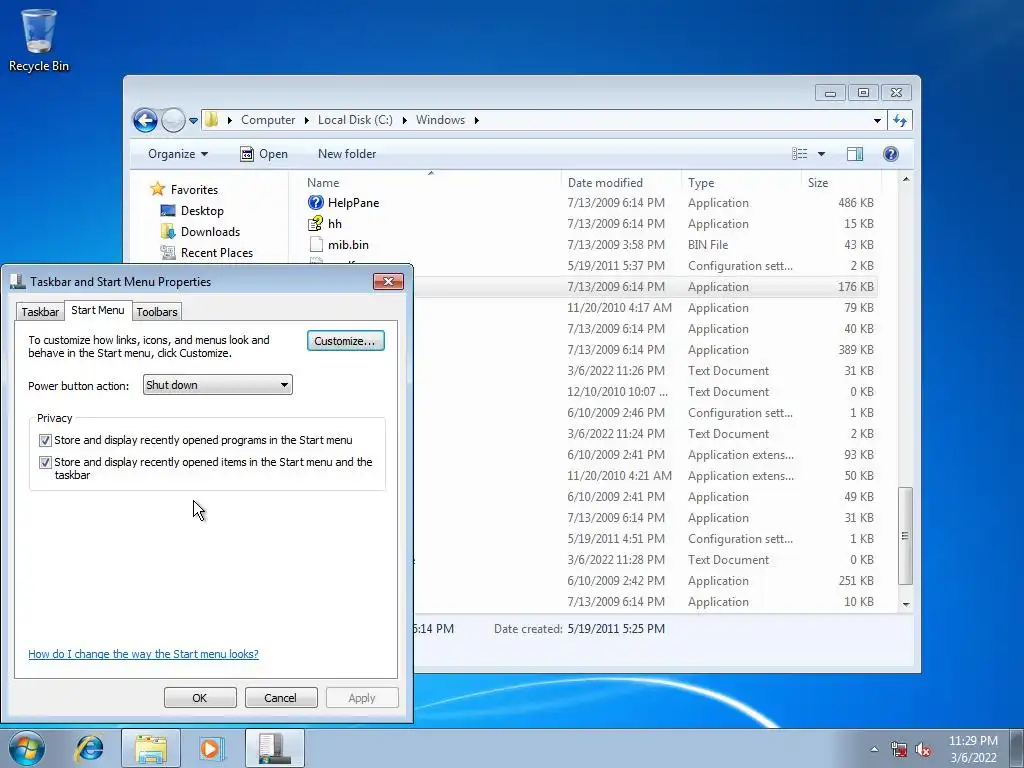Screen dimensions: 1024x768
Task: Open Recent Places in the Favorites list
Action: pyautogui.click(x=216, y=253)
